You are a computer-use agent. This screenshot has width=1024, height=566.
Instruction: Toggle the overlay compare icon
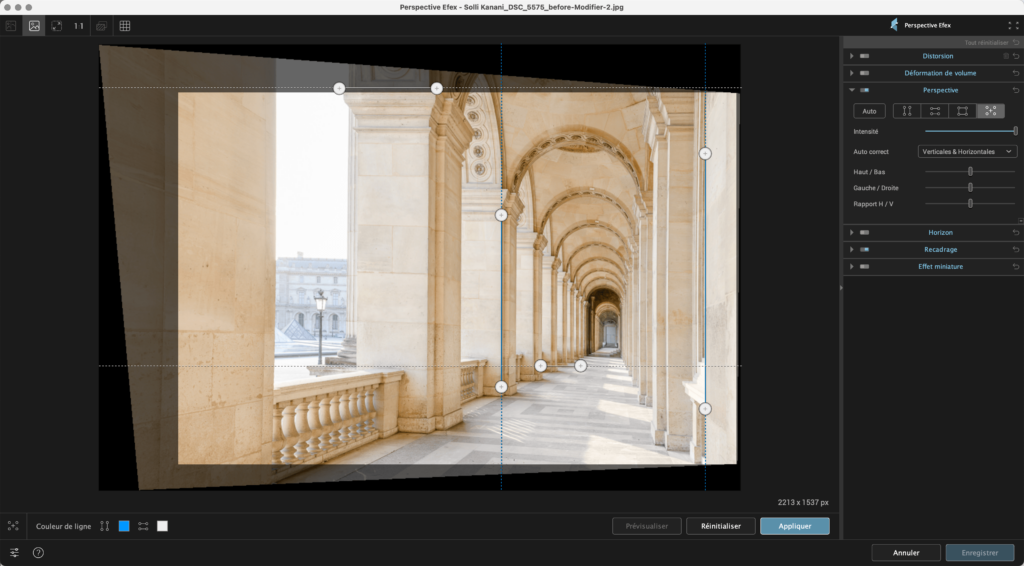coord(101,26)
